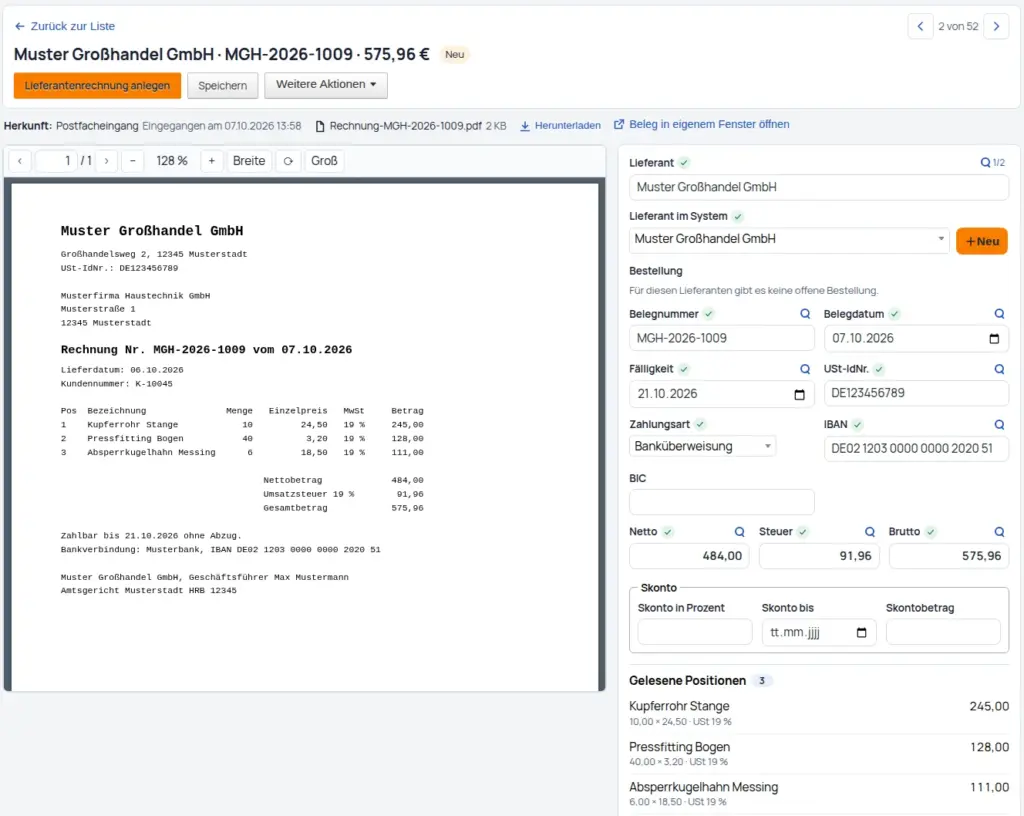Click the empty BIC field

tap(722, 502)
